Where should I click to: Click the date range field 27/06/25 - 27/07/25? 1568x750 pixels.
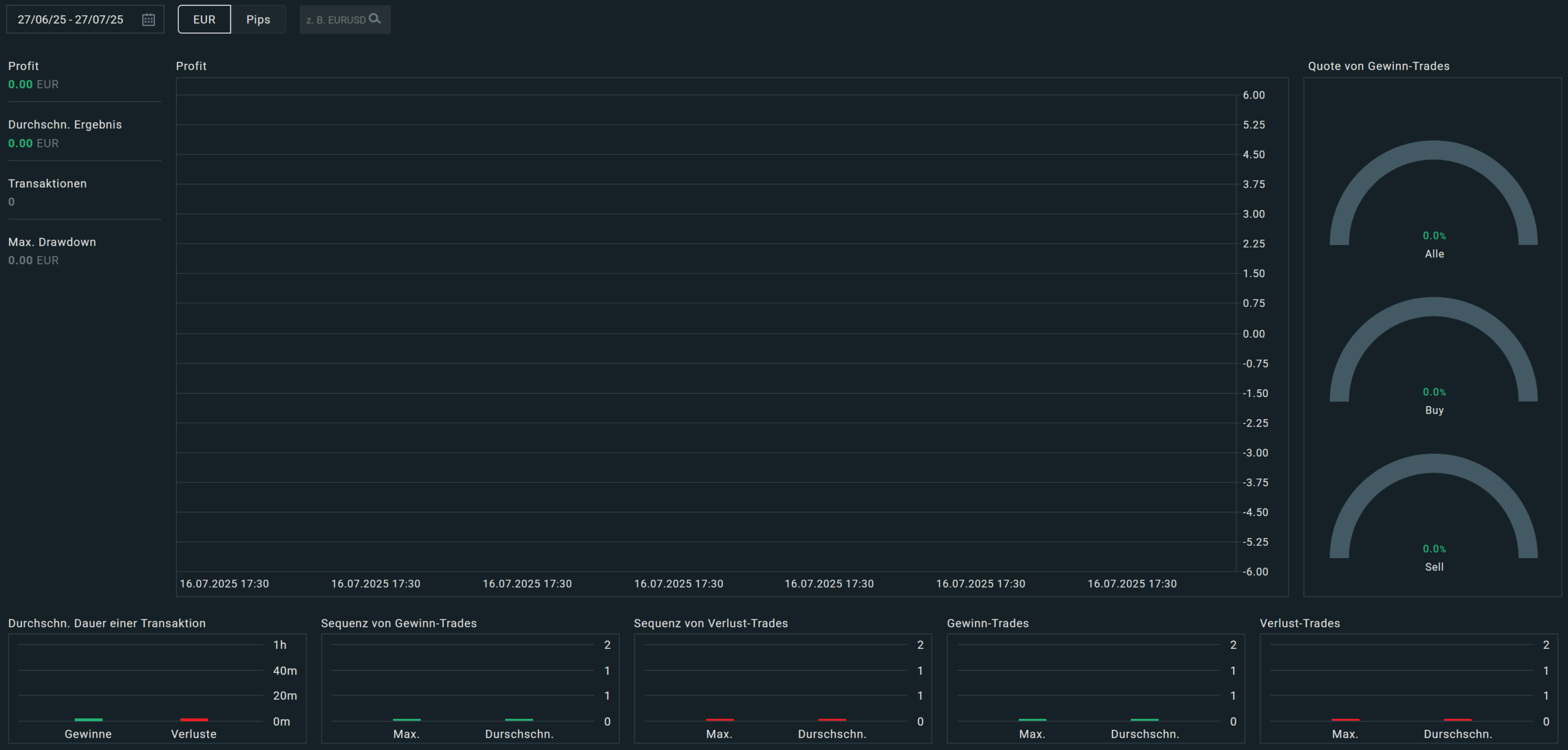pos(85,20)
